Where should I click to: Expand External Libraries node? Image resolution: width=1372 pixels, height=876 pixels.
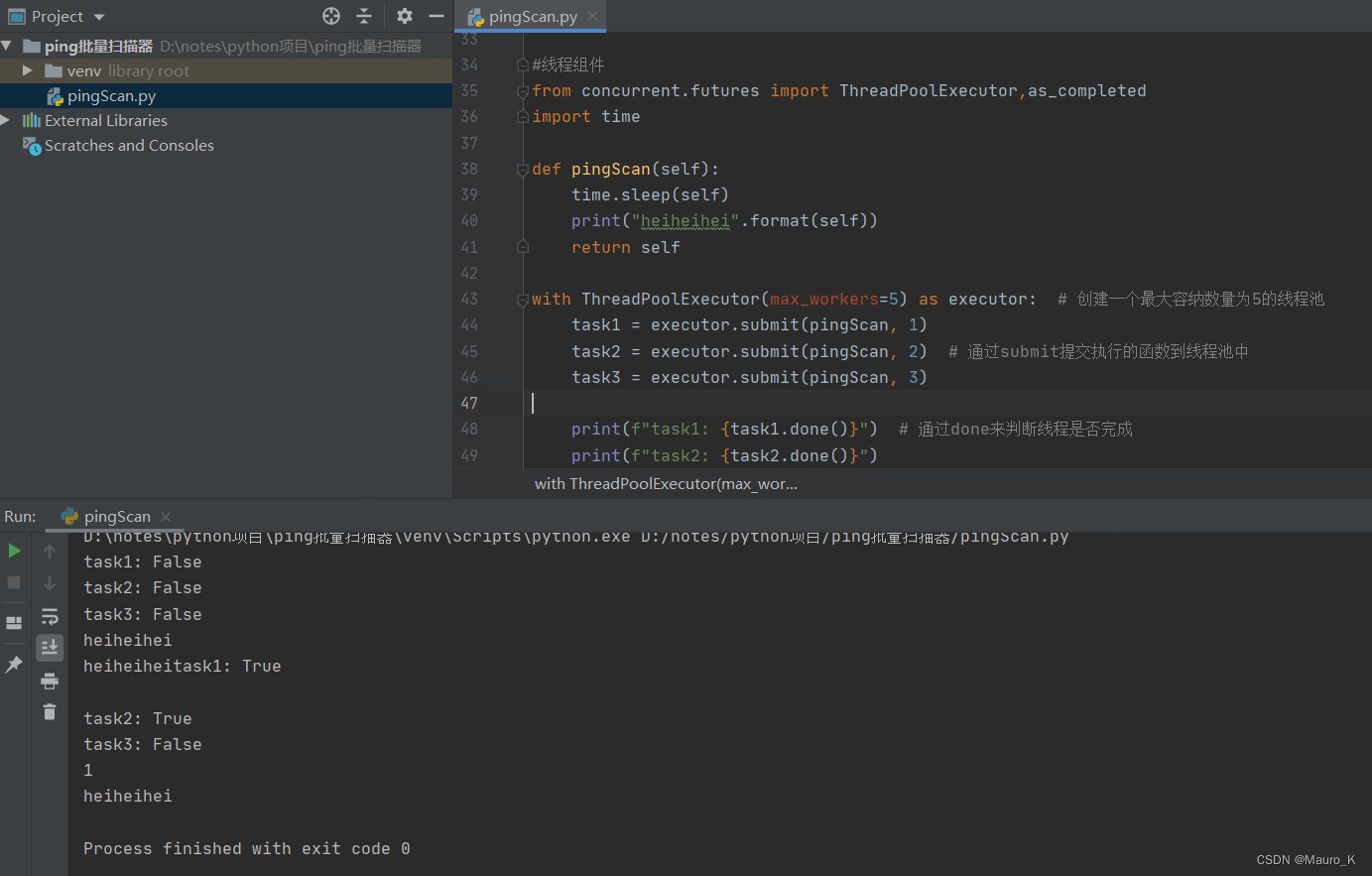pyautogui.click(x=6, y=120)
